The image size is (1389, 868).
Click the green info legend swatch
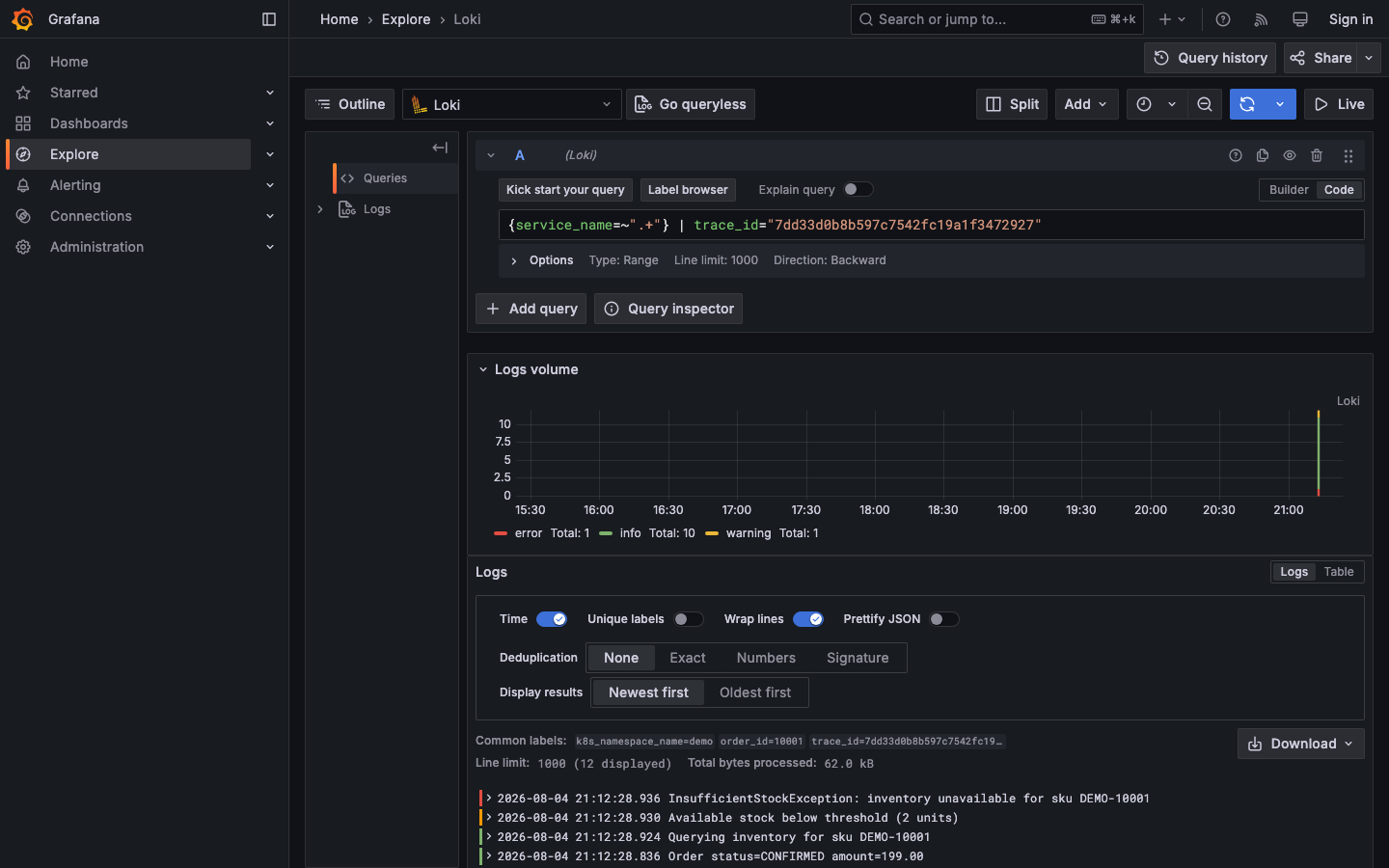click(606, 533)
